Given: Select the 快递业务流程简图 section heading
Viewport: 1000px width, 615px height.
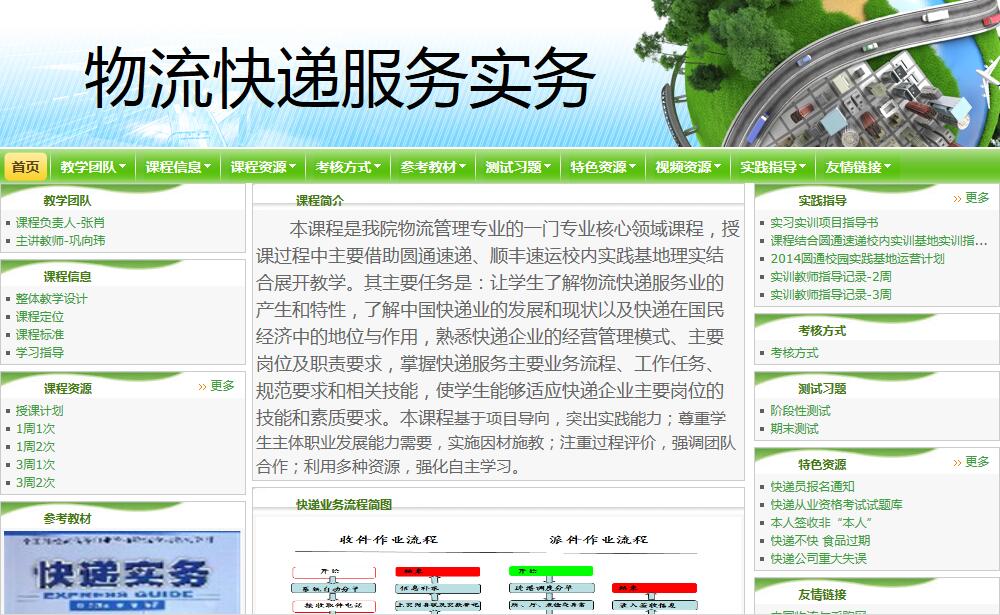Looking at the screenshot, I should click(x=344, y=505).
